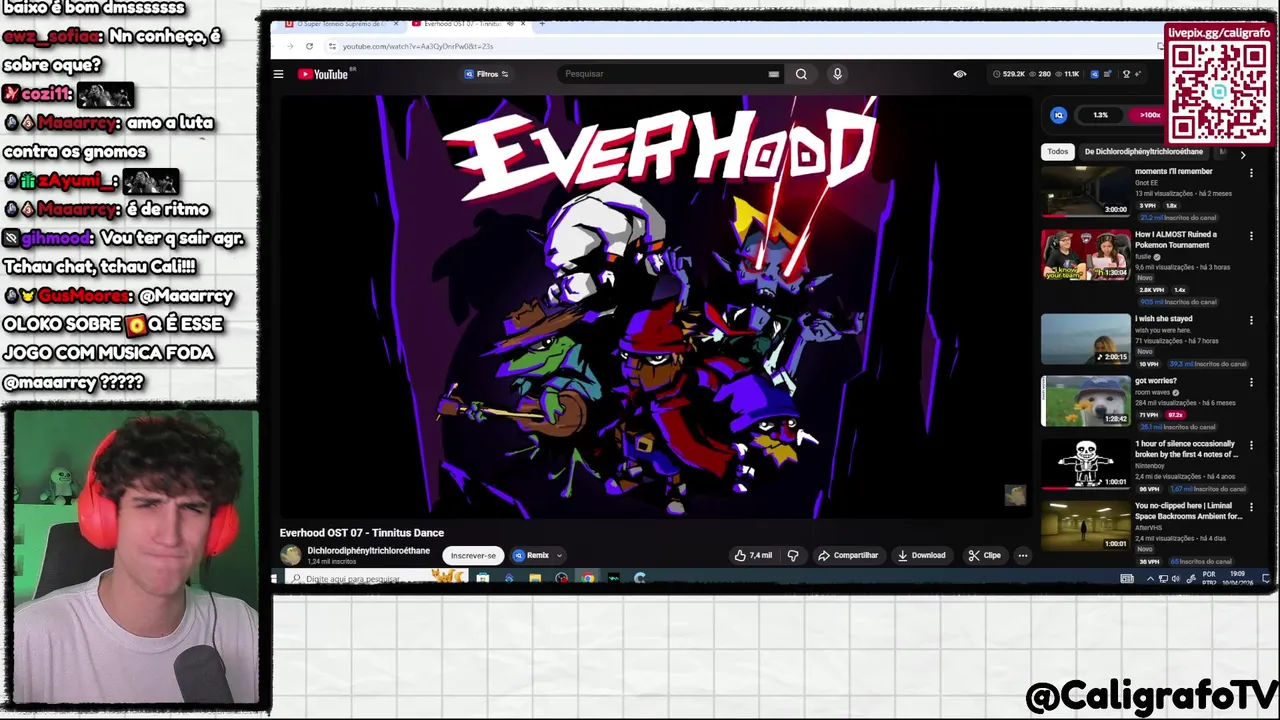1280x720 pixels.
Task: Open more actions three-dot menu below video
Action: 1022,556
